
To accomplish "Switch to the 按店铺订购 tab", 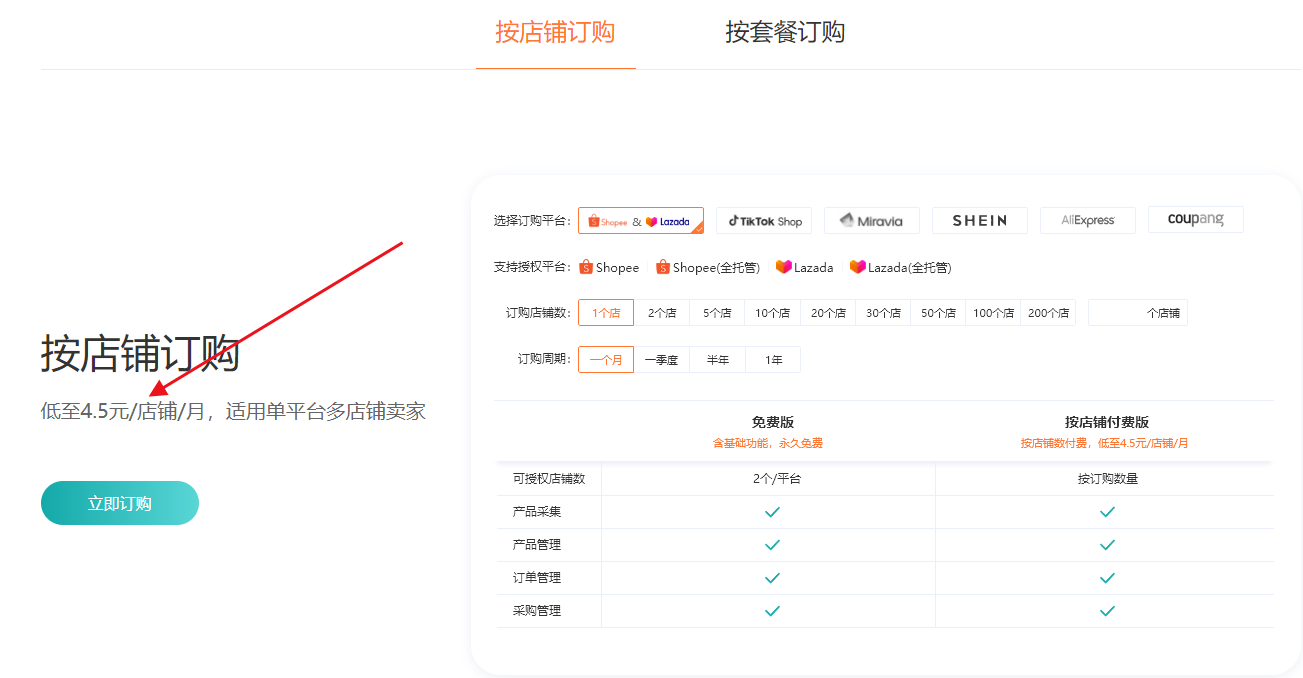I will pyautogui.click(x=555, y=32).
